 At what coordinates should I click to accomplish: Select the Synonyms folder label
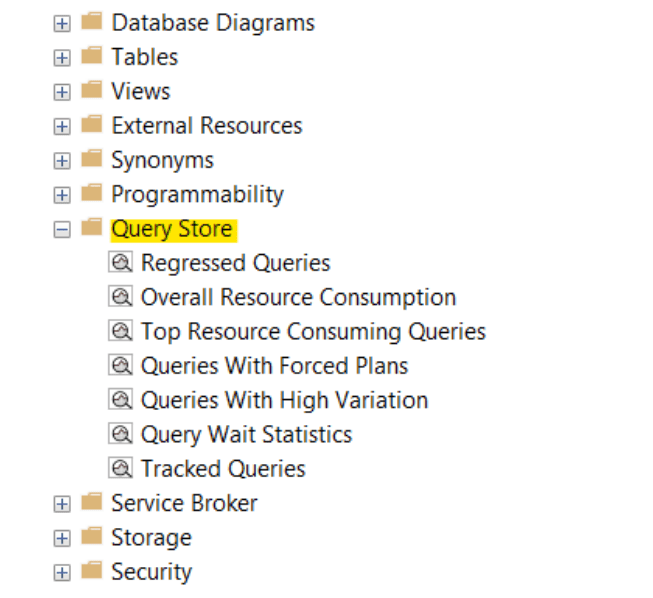point(163,161)
